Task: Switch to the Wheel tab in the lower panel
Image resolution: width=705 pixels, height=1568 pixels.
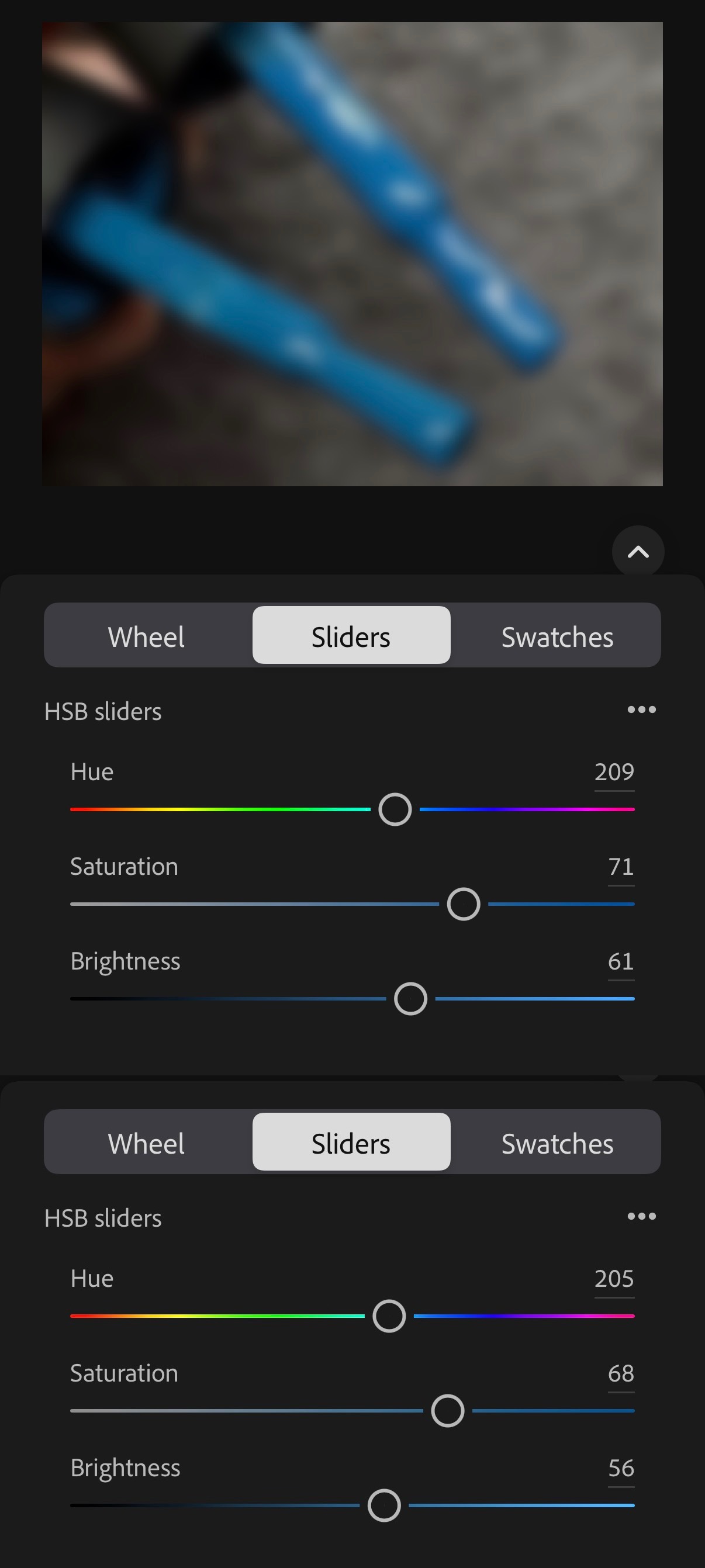Action: click(147, 1143)
